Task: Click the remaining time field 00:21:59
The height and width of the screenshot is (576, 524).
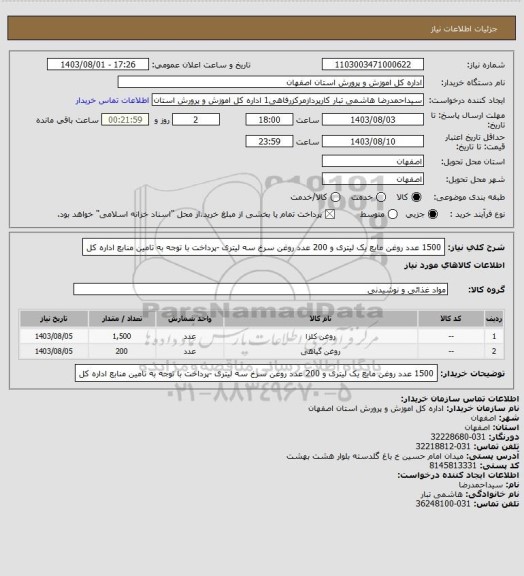Action: click(x=125, y=120)
